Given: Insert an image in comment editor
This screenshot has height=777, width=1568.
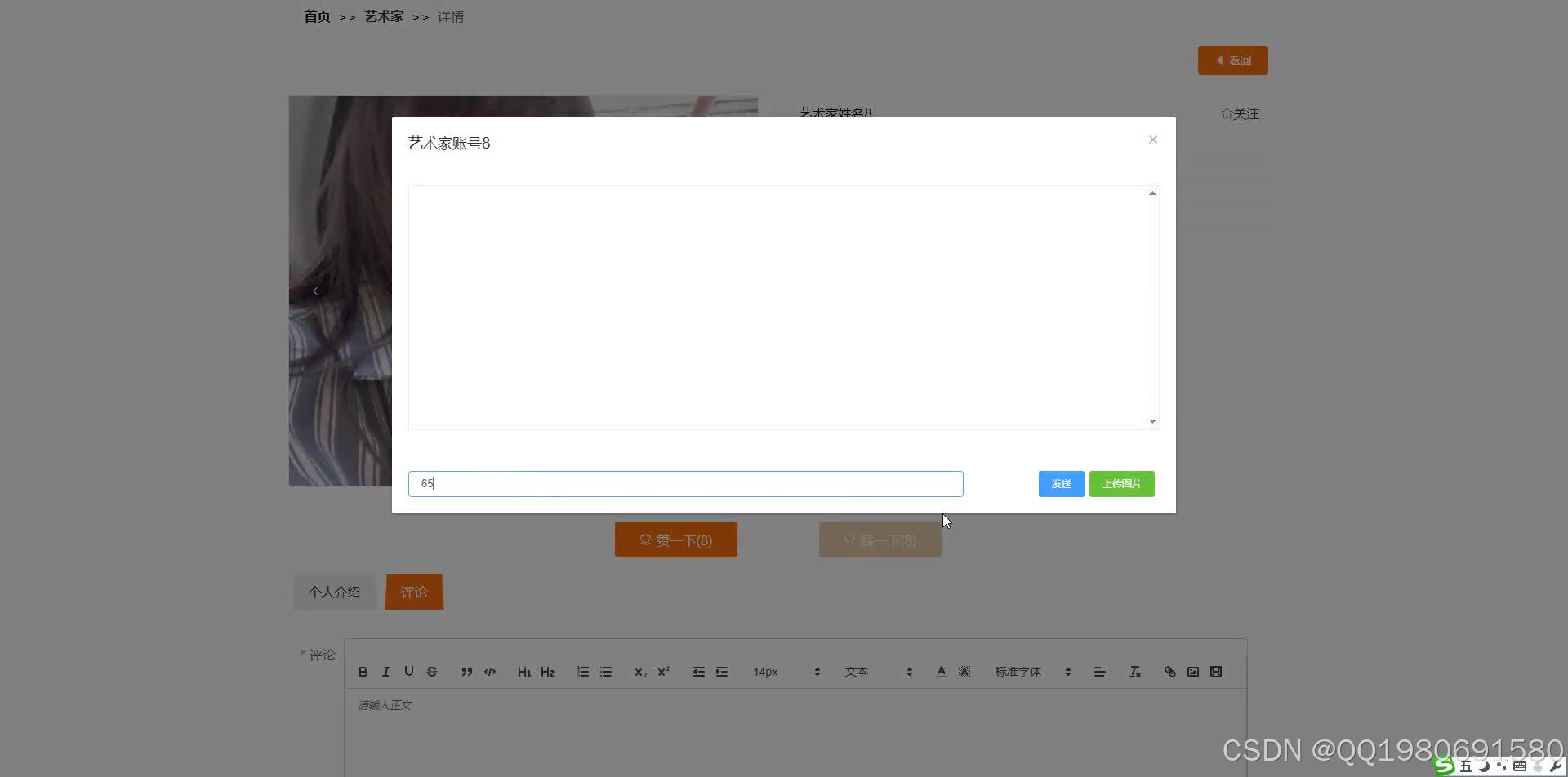Looking at the screenshot, I should point(1193,672).
